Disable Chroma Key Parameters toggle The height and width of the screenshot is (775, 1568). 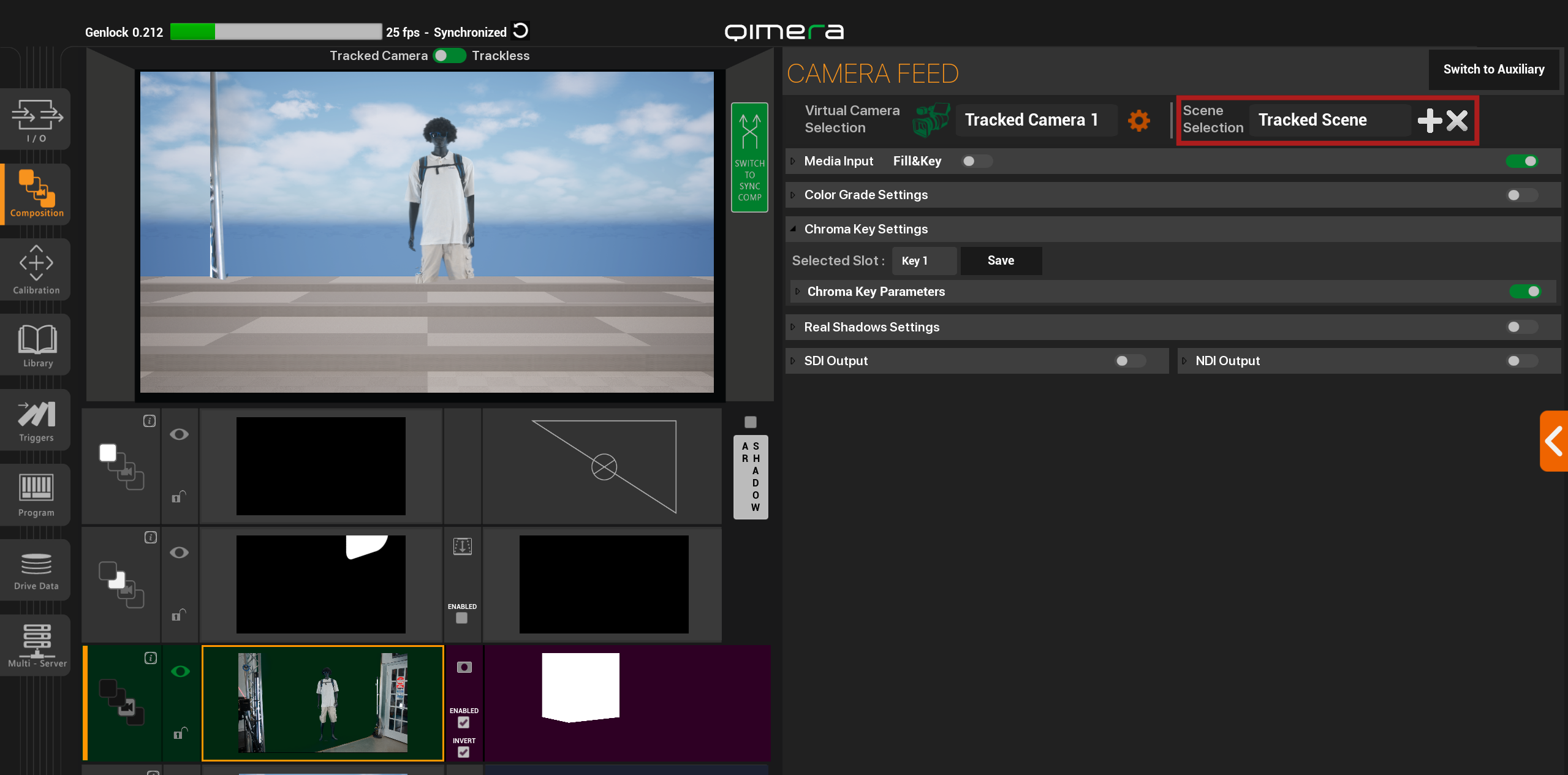[1525, 292]
